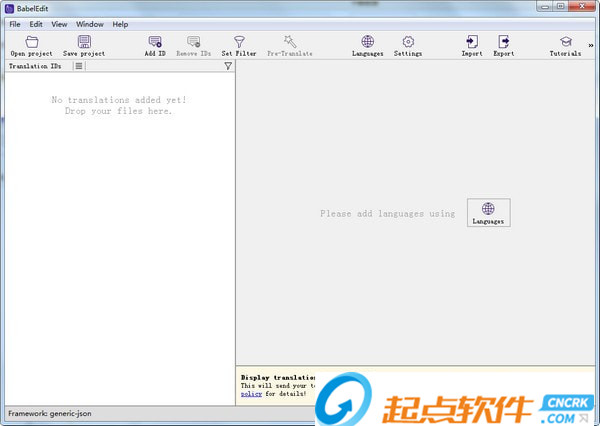
Task: Click the Languages button in center panel
Action: click(x=489, y=213)
